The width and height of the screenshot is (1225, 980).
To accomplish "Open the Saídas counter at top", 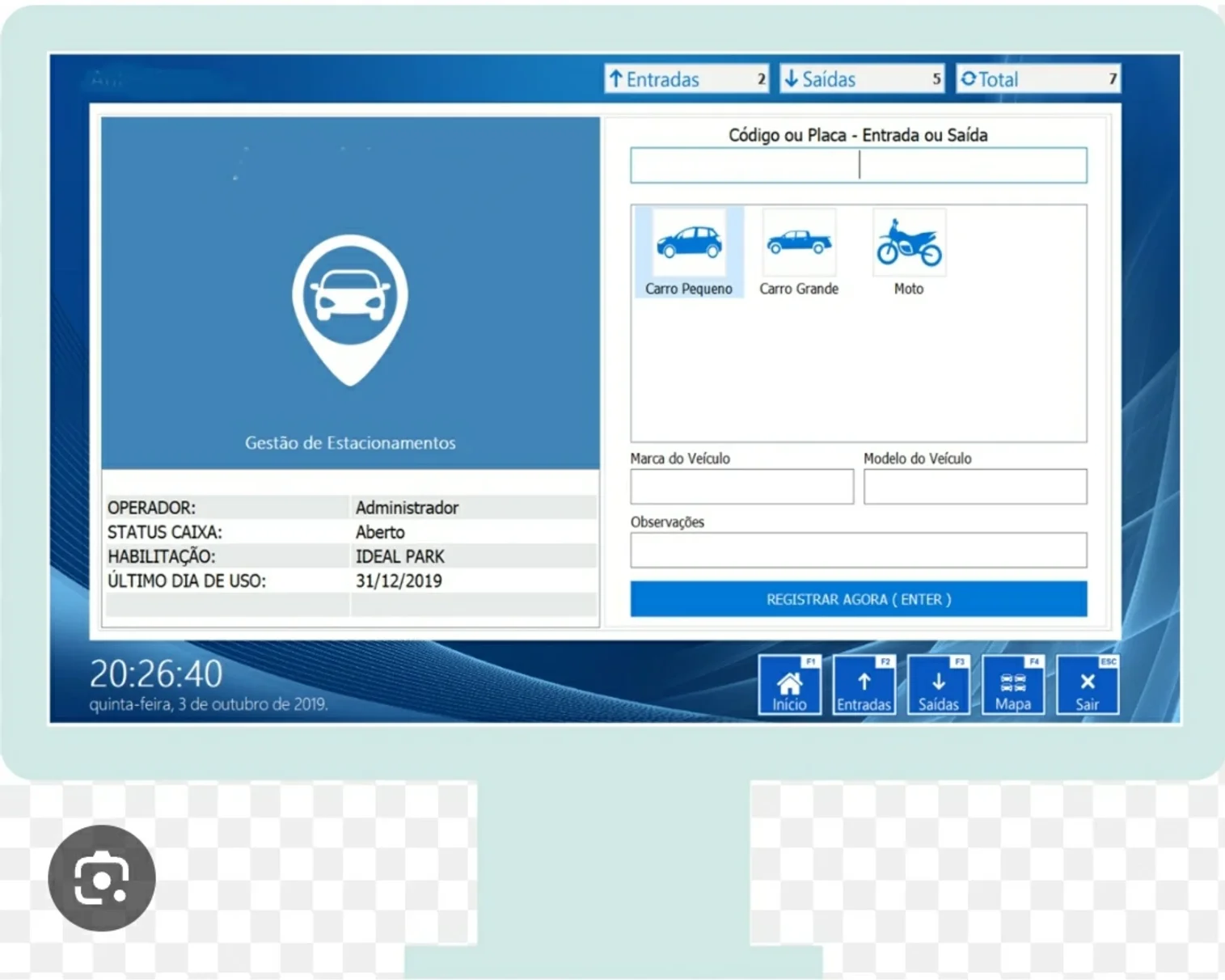I will (x=862, y=79).
